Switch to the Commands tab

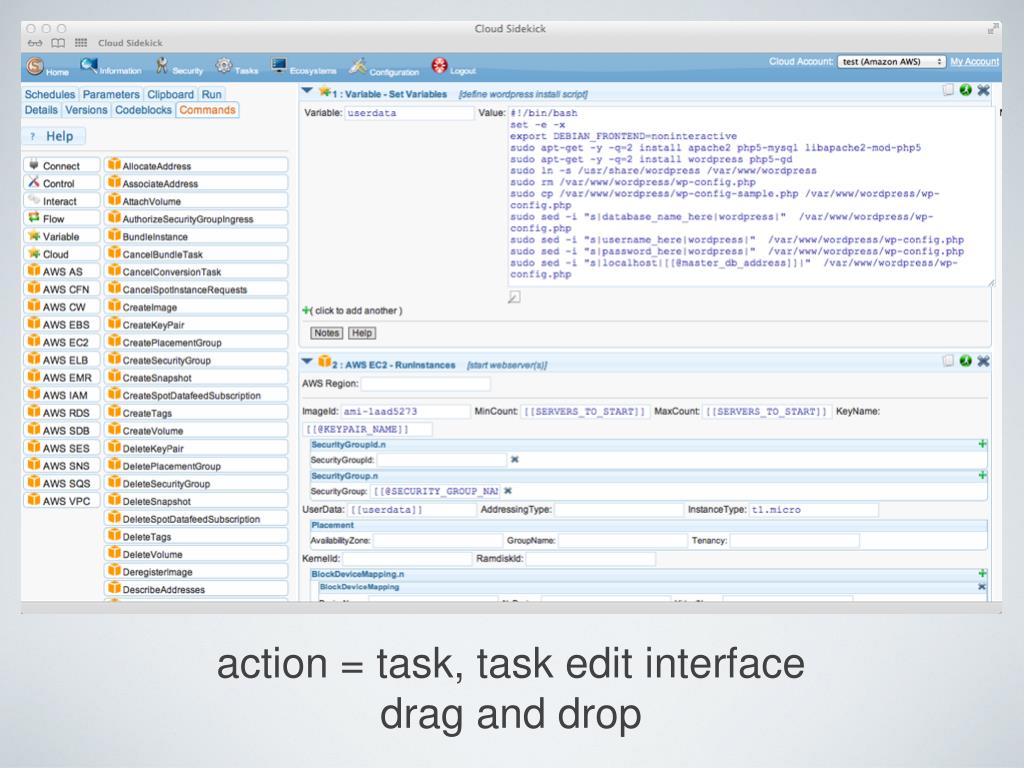pos(208,110)
